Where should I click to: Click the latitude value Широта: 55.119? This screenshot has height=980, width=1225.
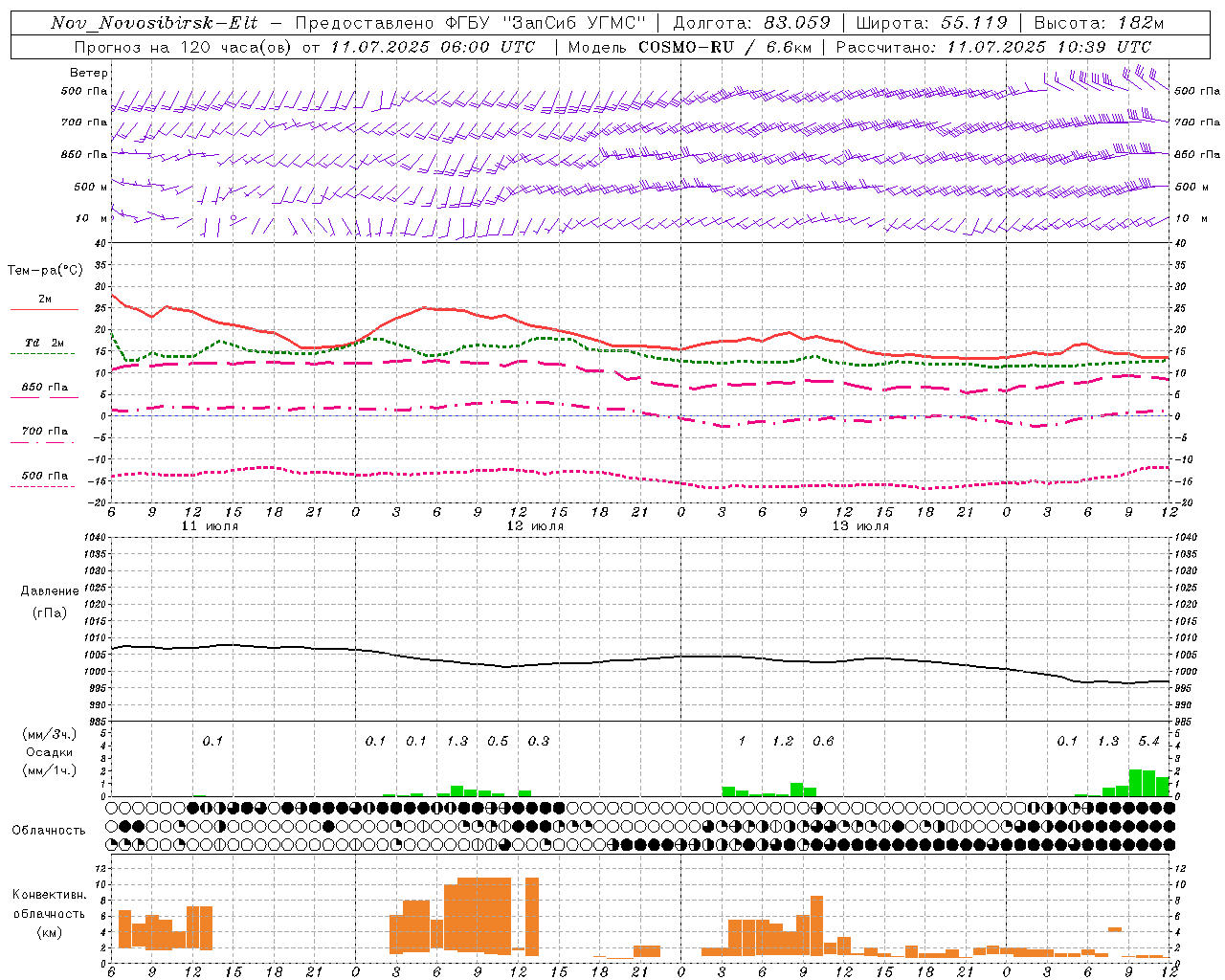tap(932, 23)
